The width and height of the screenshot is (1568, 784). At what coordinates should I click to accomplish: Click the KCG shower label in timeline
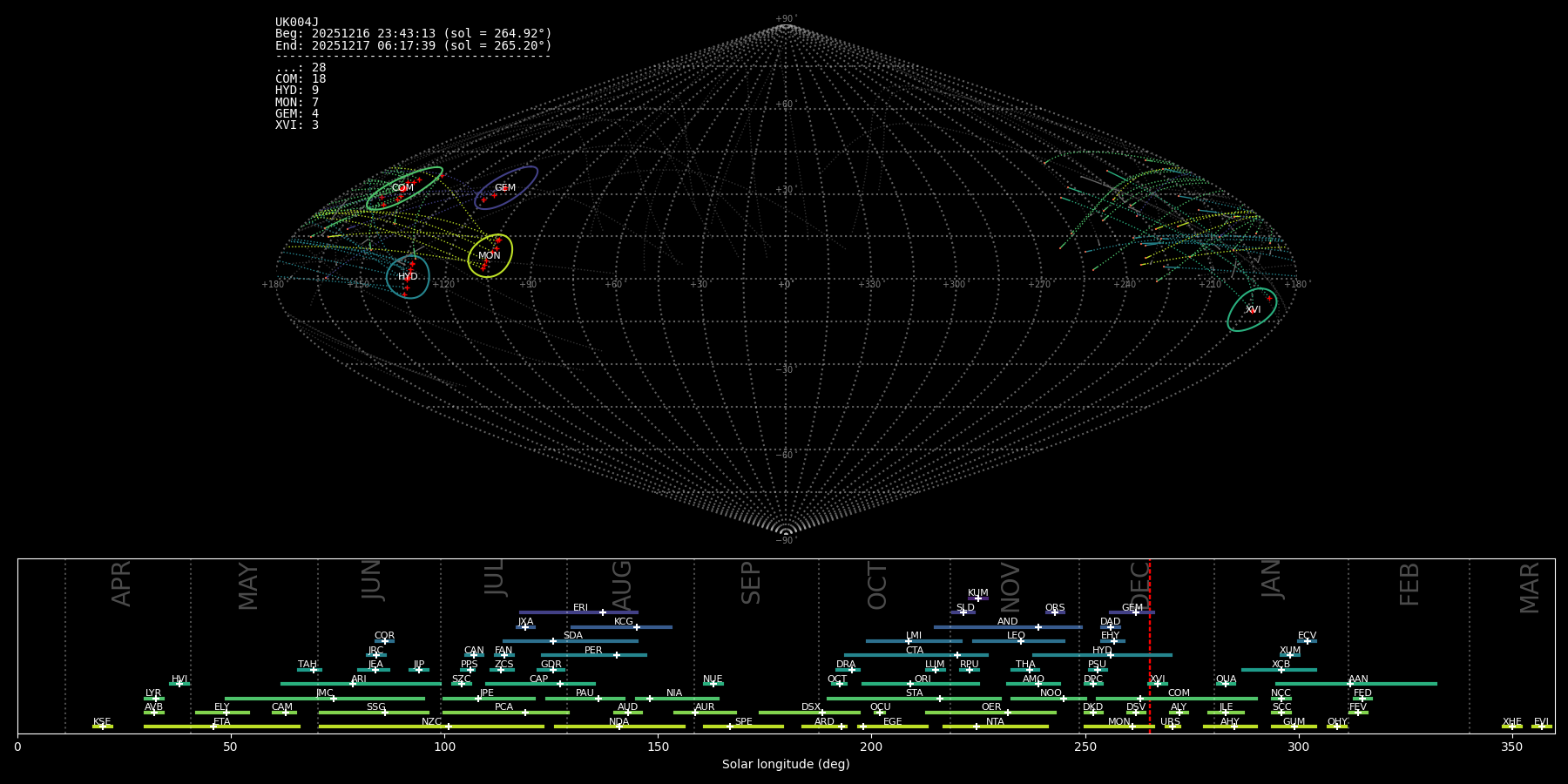(624, 622)
